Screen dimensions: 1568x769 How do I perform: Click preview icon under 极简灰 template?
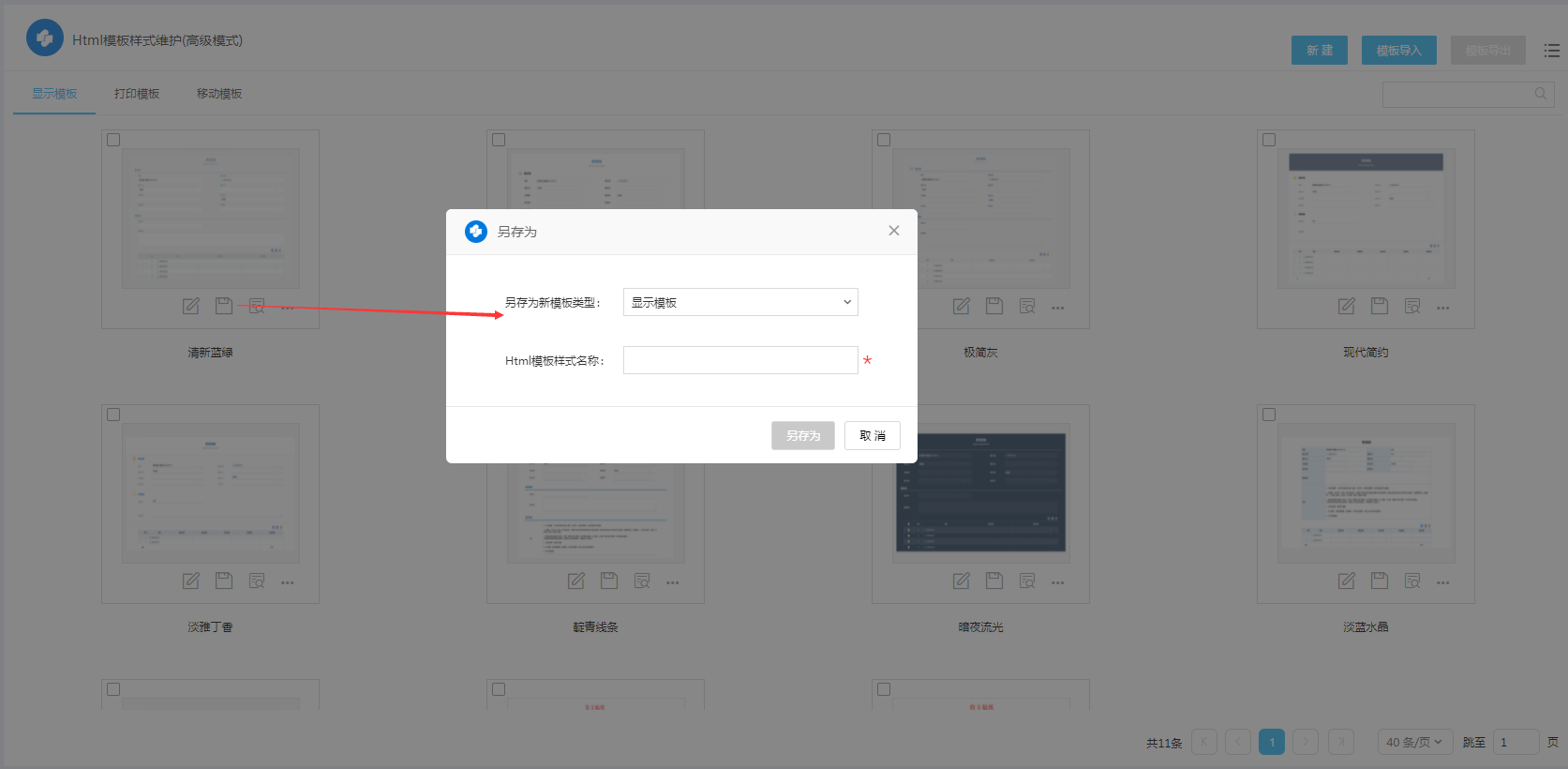[x=1027, y=306]
